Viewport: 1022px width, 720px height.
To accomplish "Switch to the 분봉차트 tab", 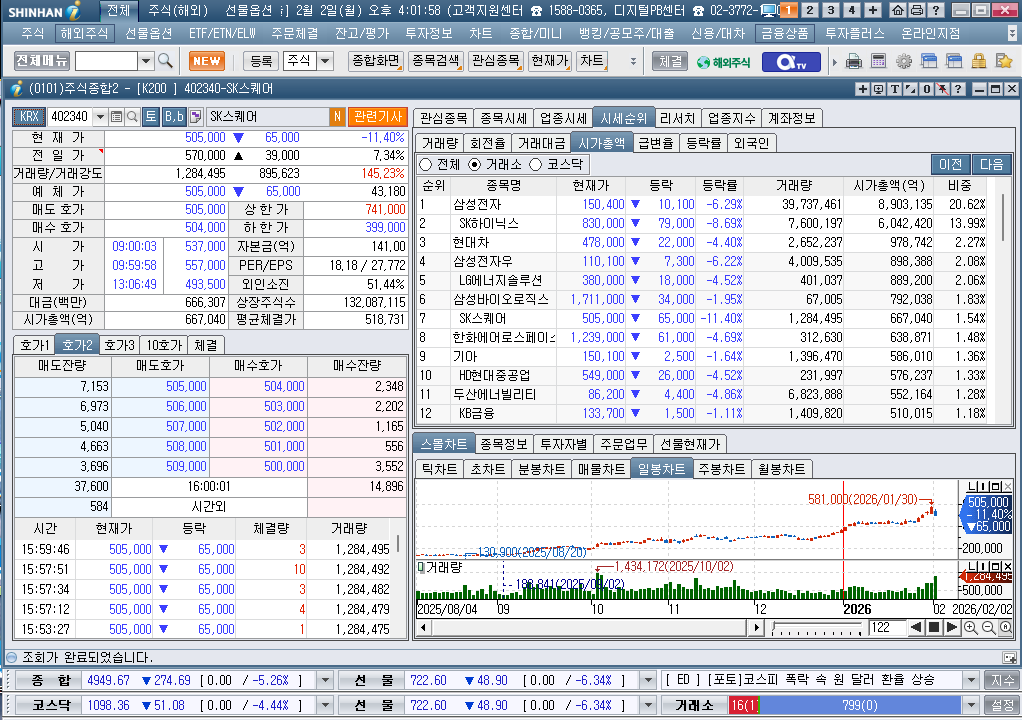I will click(541, 469).
